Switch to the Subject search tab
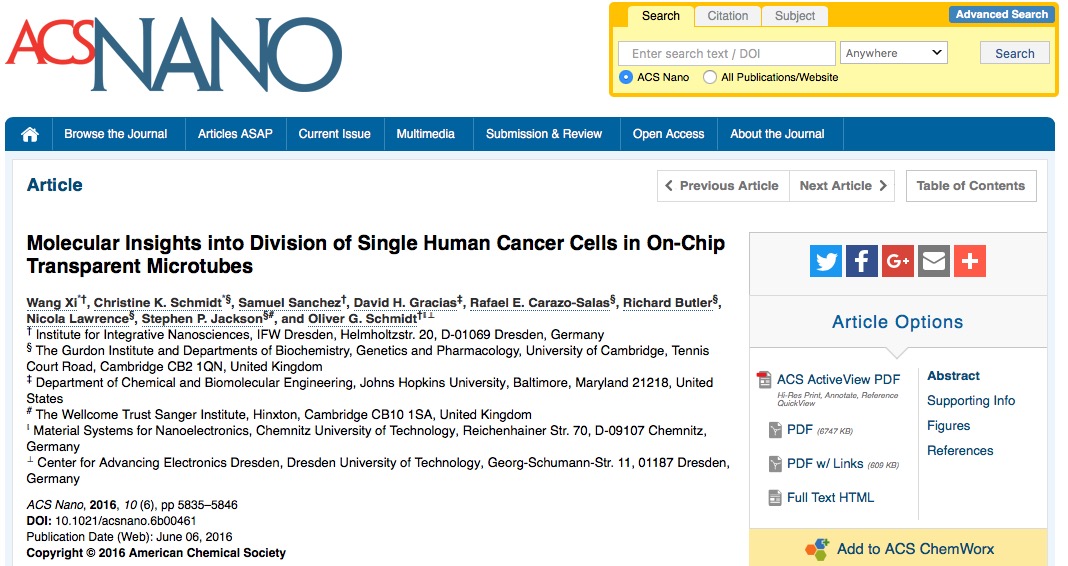The image size is (1068, 566). click(794, 16)
